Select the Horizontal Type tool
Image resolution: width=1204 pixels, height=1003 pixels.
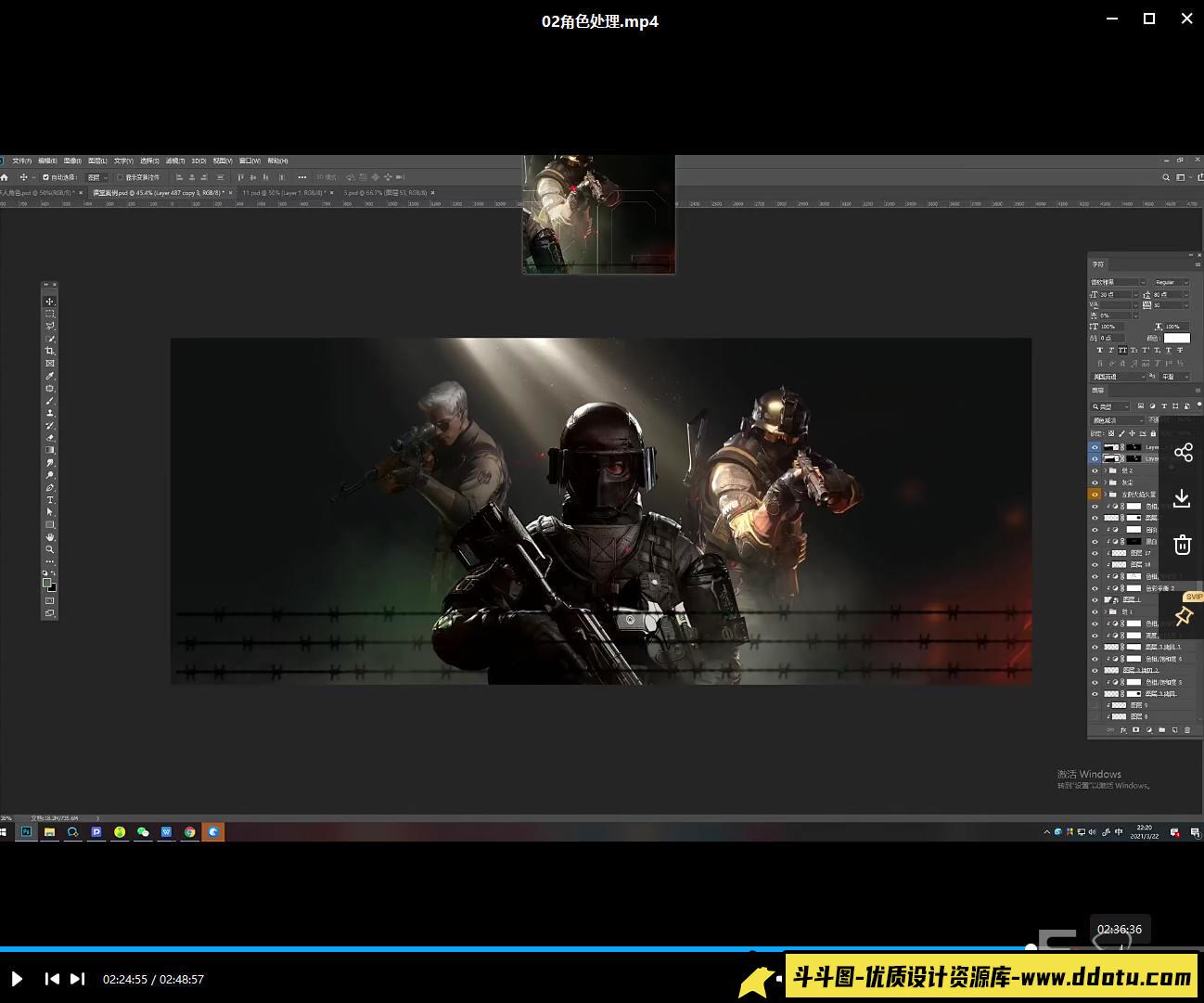50,499
